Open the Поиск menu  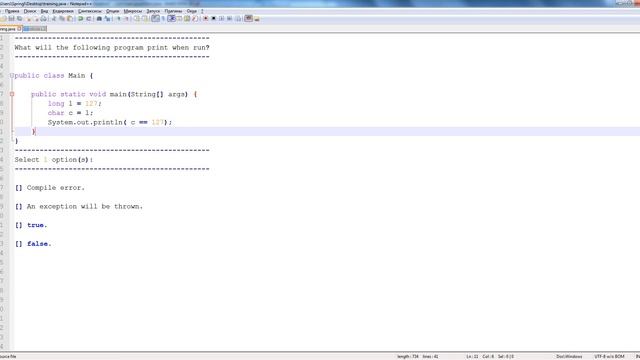[30, 11]
